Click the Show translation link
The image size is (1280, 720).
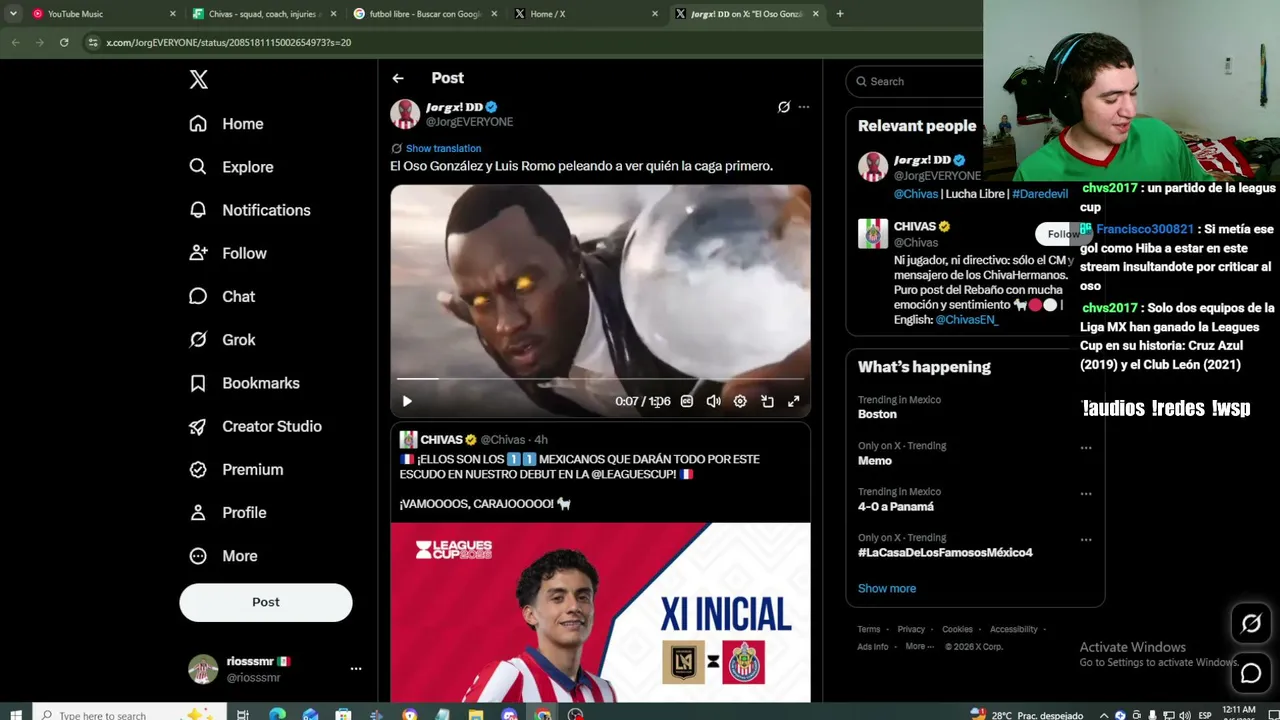tap(443, 148)
